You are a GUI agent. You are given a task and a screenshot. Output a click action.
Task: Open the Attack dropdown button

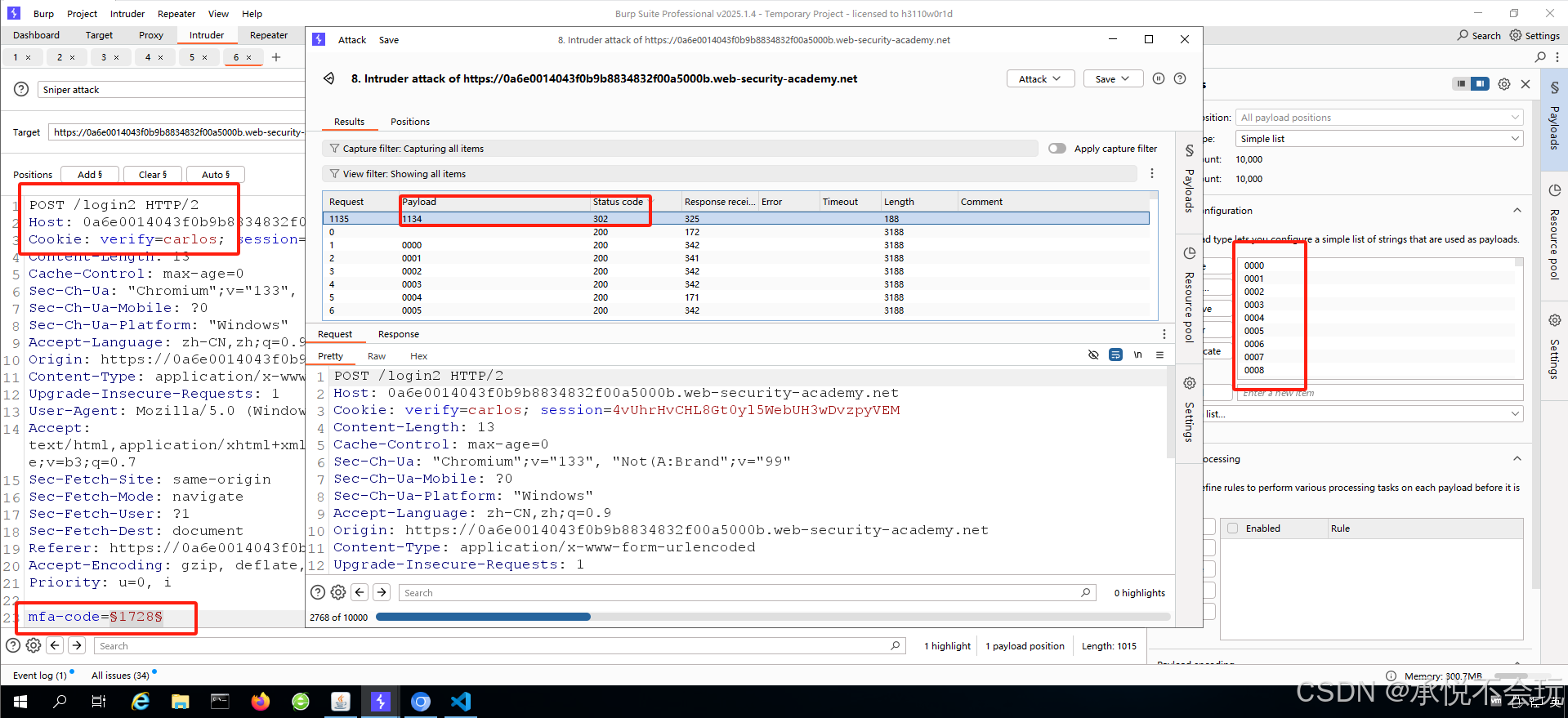tap(1040, 78)
